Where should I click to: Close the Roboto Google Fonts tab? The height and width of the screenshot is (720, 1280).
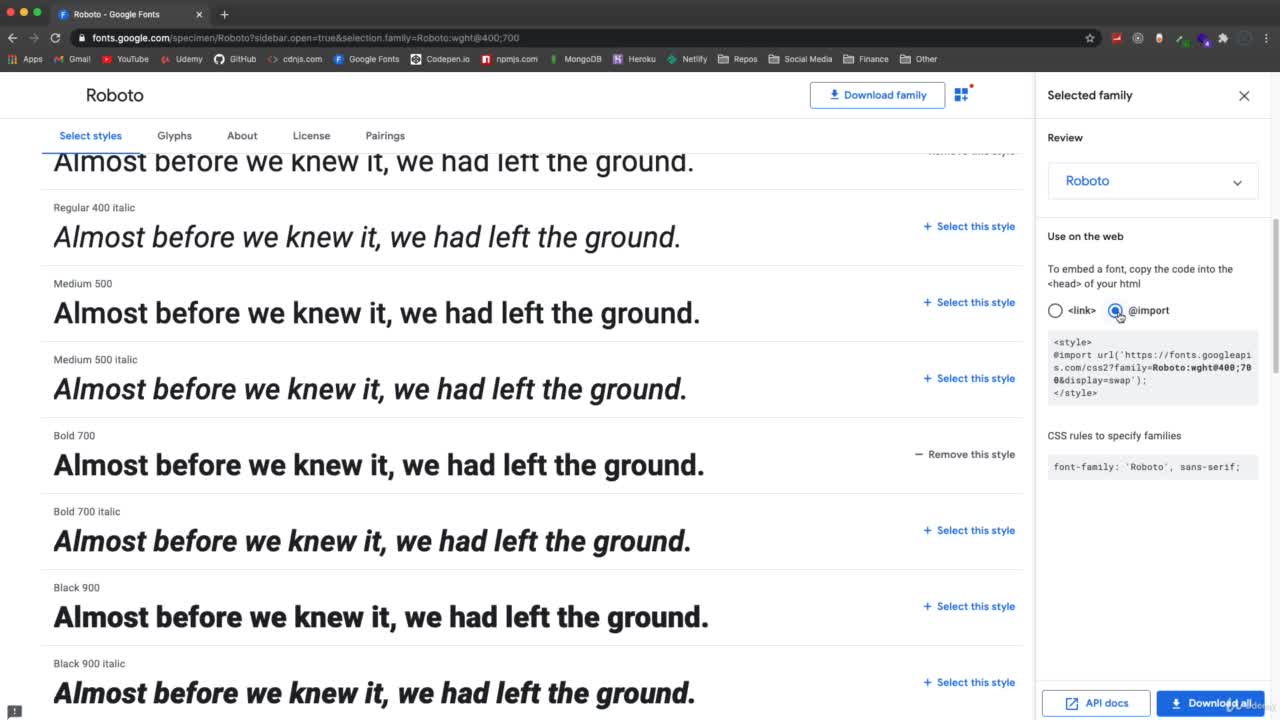click(199, 14)
